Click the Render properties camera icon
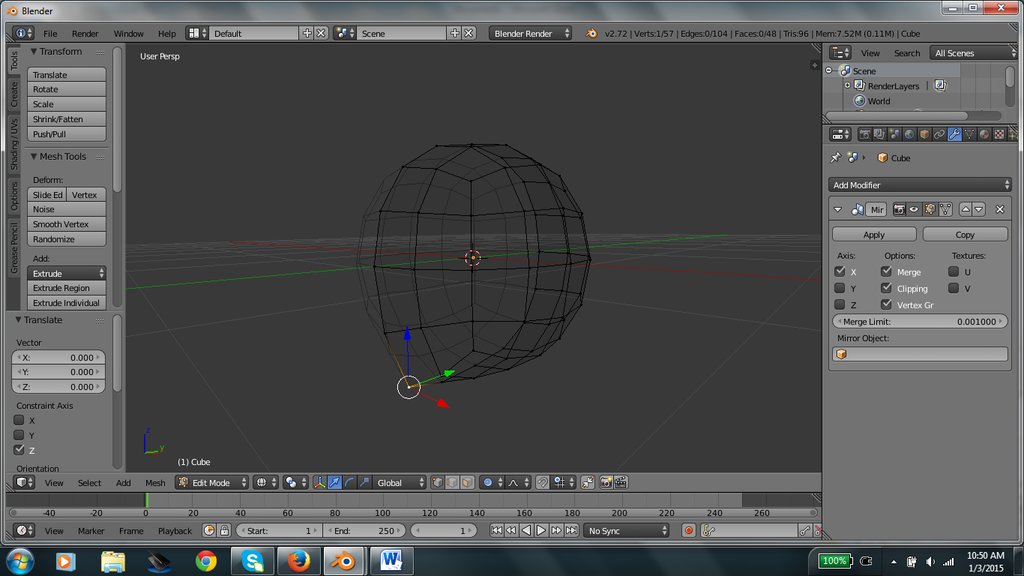 (x=865, y=134)
